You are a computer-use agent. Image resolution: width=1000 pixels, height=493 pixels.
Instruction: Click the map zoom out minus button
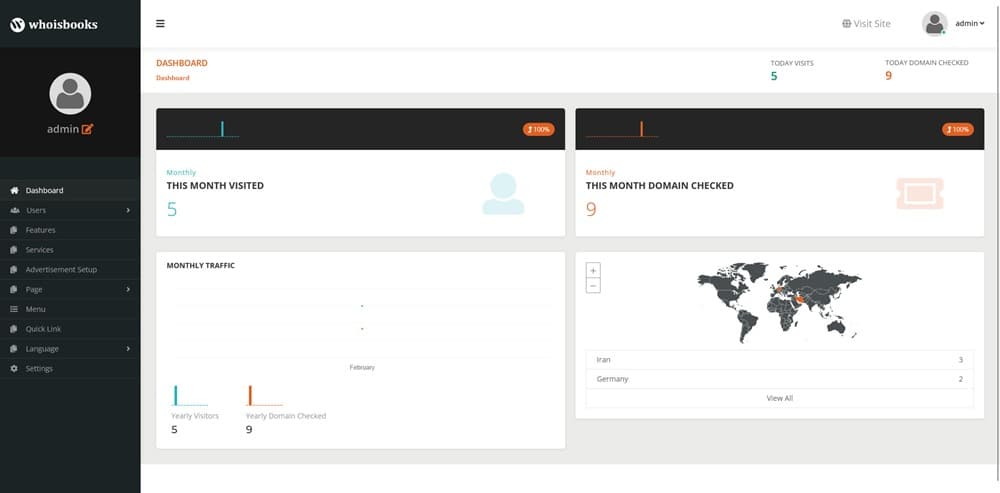[x=593, y=286]
